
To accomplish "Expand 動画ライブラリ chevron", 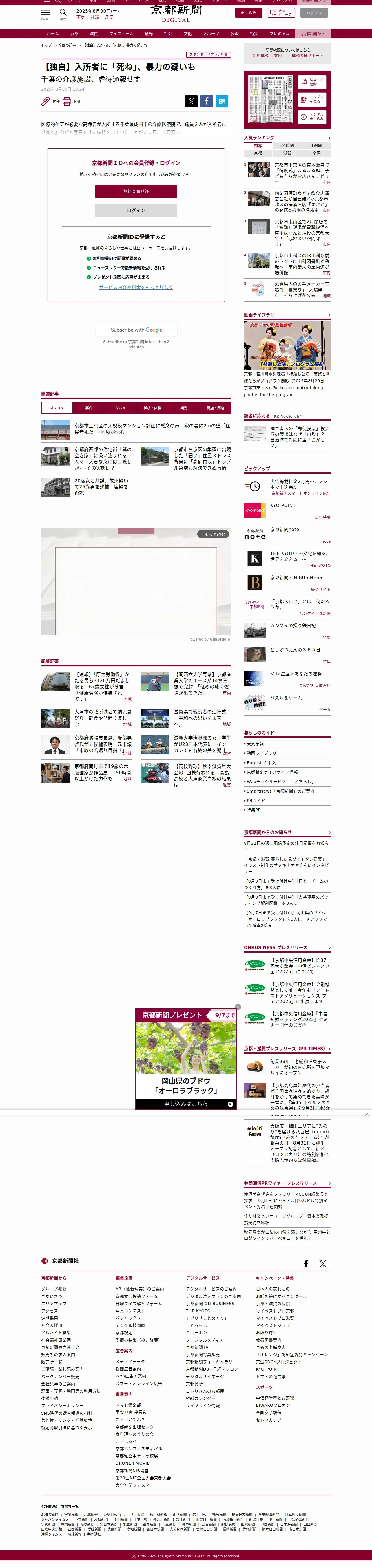I will tap(329, 315).
